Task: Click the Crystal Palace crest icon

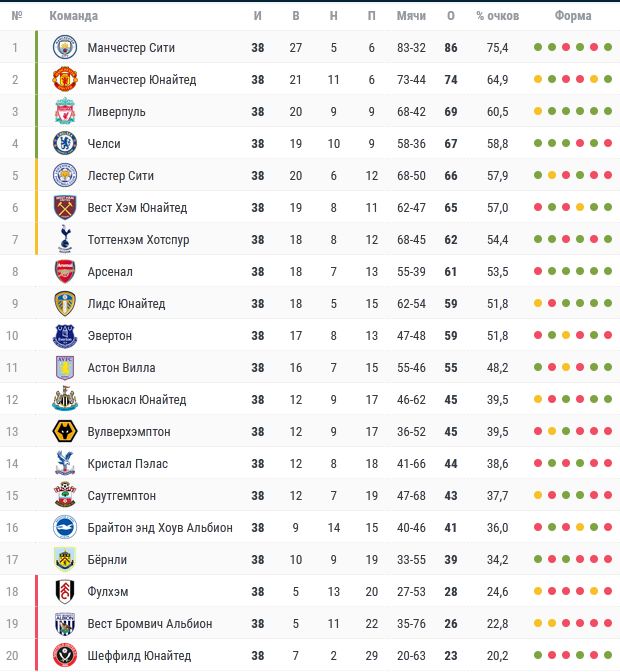Action: coord(65,464)
